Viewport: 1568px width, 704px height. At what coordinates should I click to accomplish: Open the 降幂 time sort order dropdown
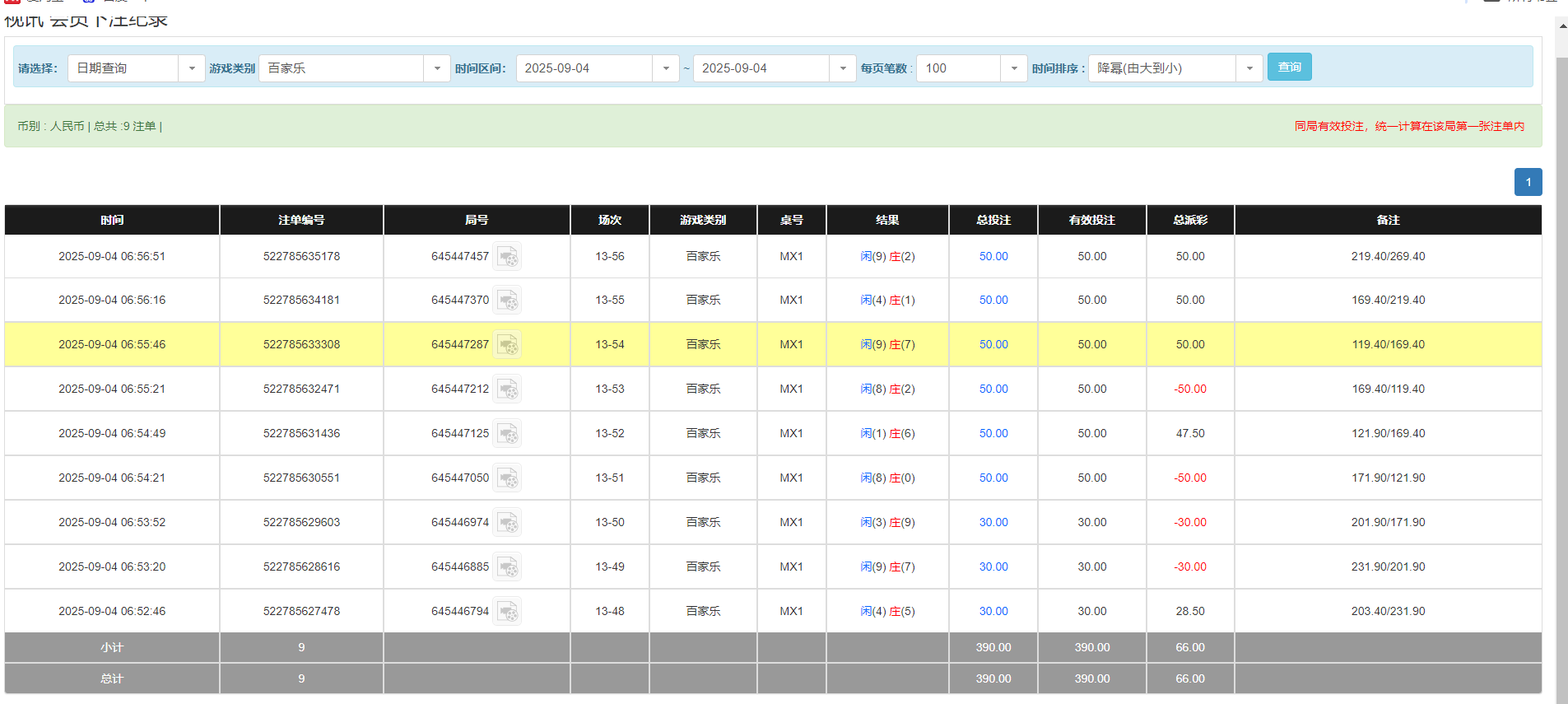[x=1249, y=68]
